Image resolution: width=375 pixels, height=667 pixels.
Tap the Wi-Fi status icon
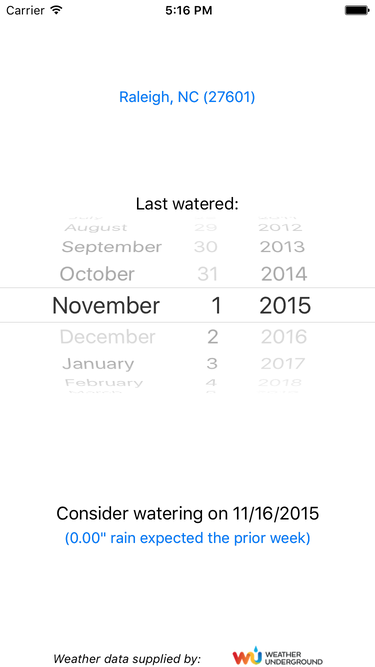[x=56, y=10]
